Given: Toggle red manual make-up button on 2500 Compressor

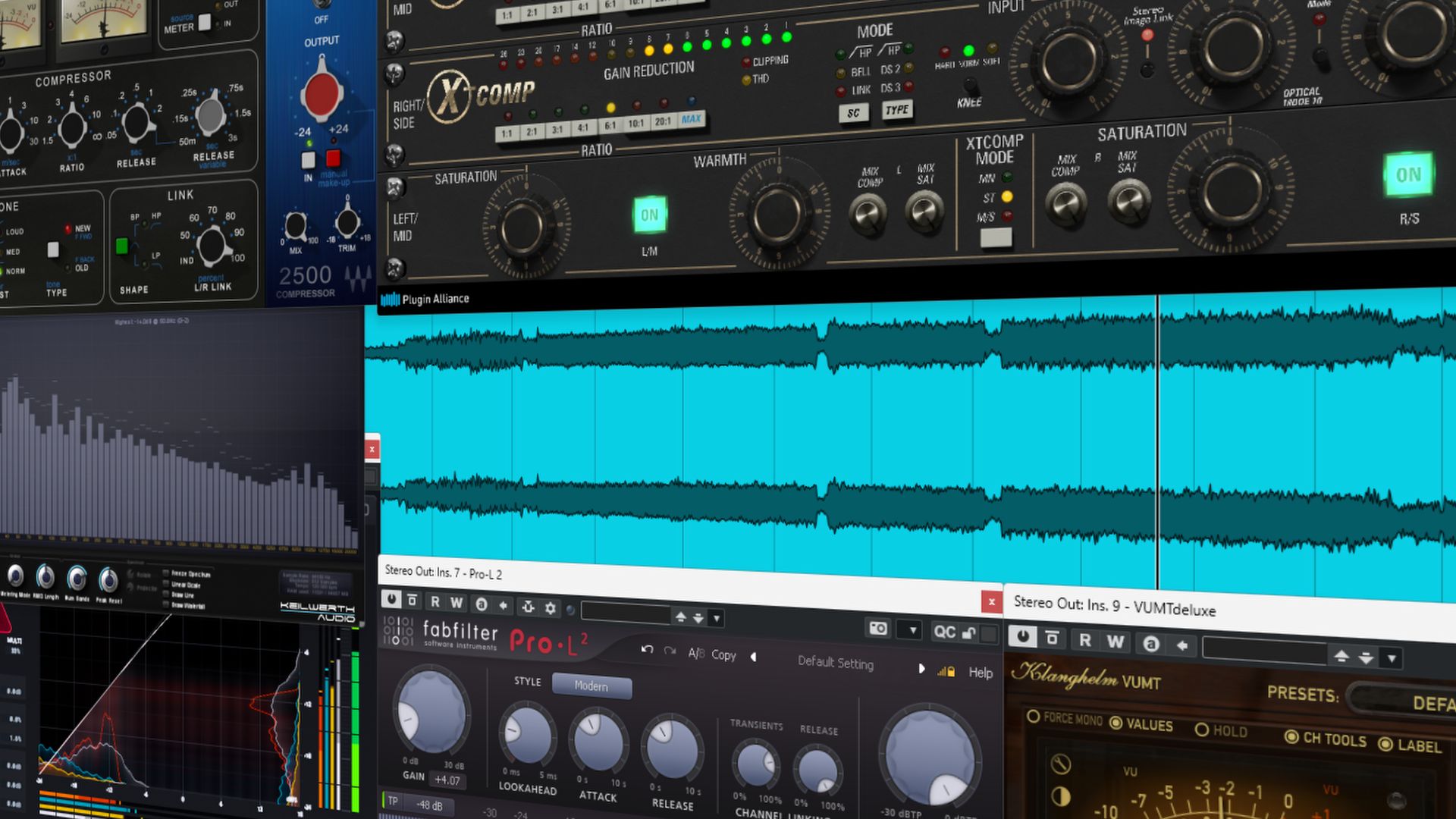Looking at the screenshot, I should click(x=333, y=158).
